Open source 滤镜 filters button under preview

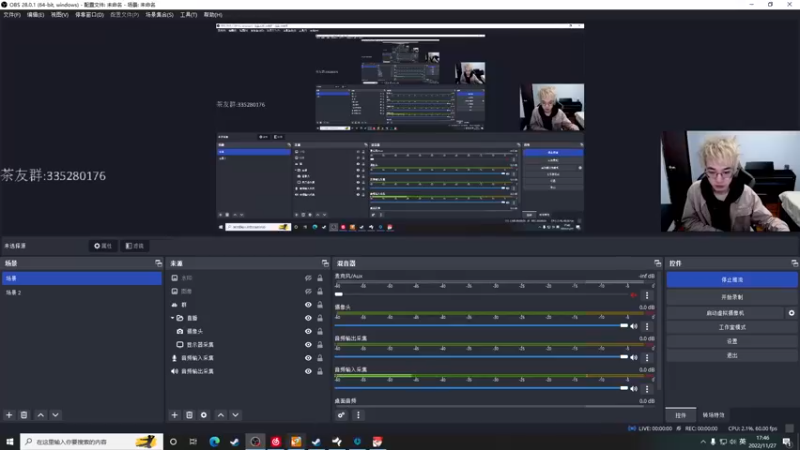[135, 246]
